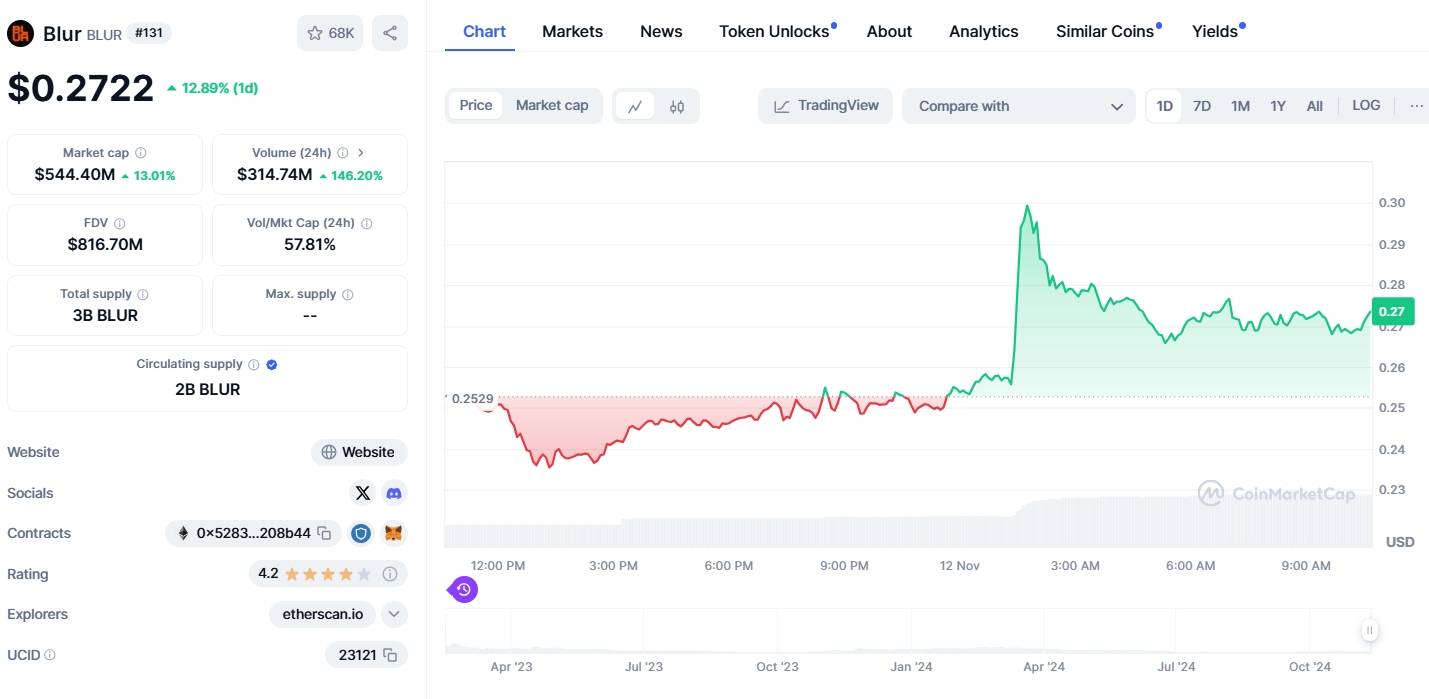Set chart range to All
Viewport: 1429px width, 699px height.
(1315, 106)
